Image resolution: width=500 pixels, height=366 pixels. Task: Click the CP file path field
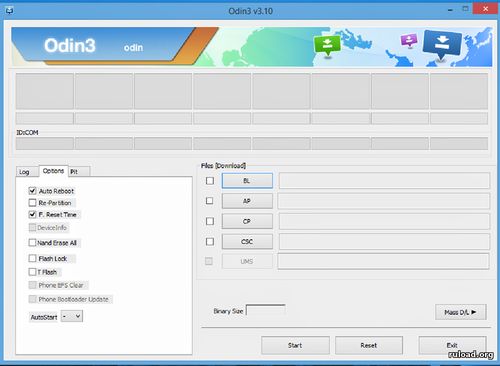pyautogui.click(x=384, y=221)
